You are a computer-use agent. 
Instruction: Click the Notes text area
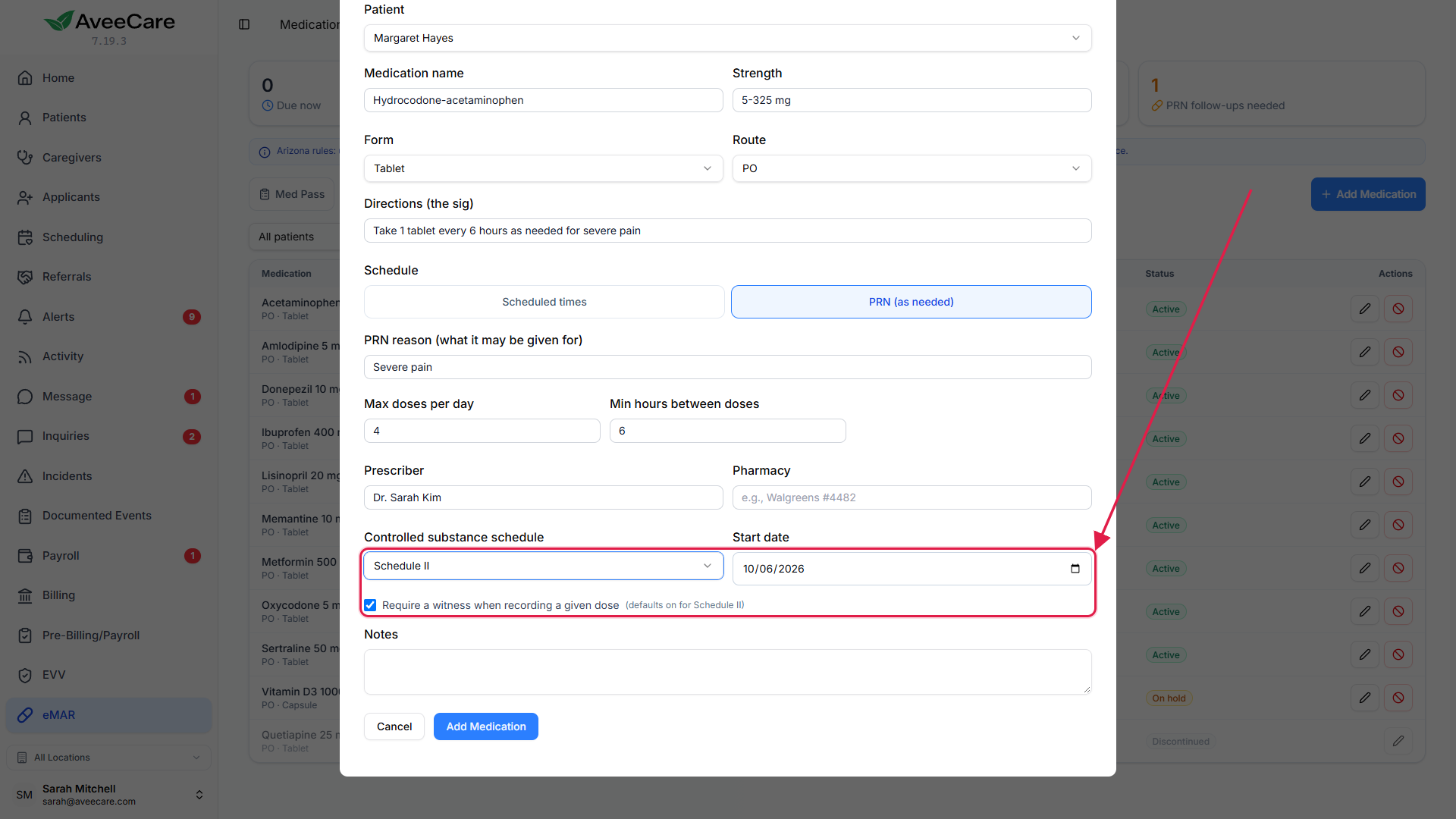[x=728, y=672]
